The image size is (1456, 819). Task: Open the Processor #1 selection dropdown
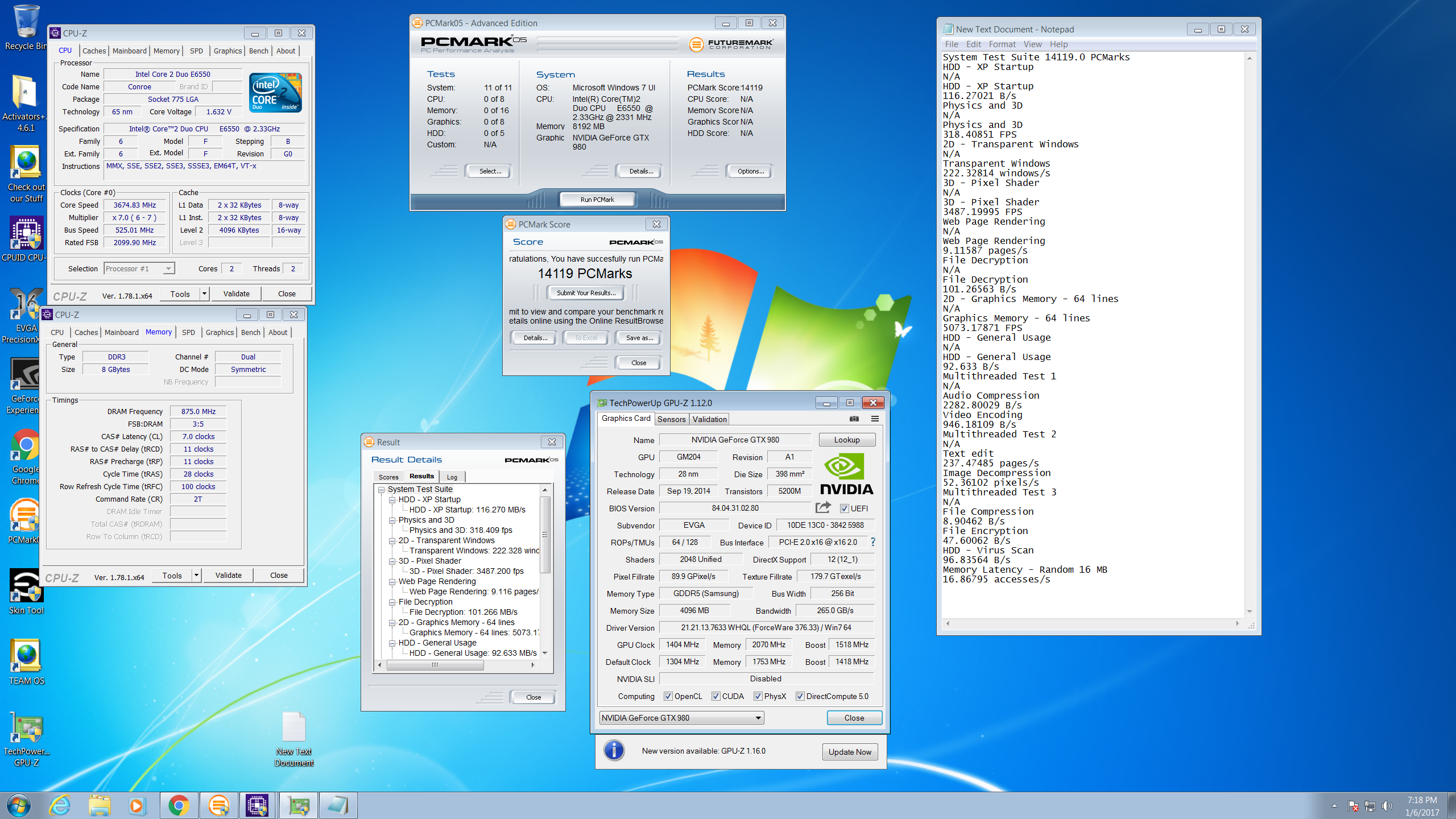click(139, 268)
